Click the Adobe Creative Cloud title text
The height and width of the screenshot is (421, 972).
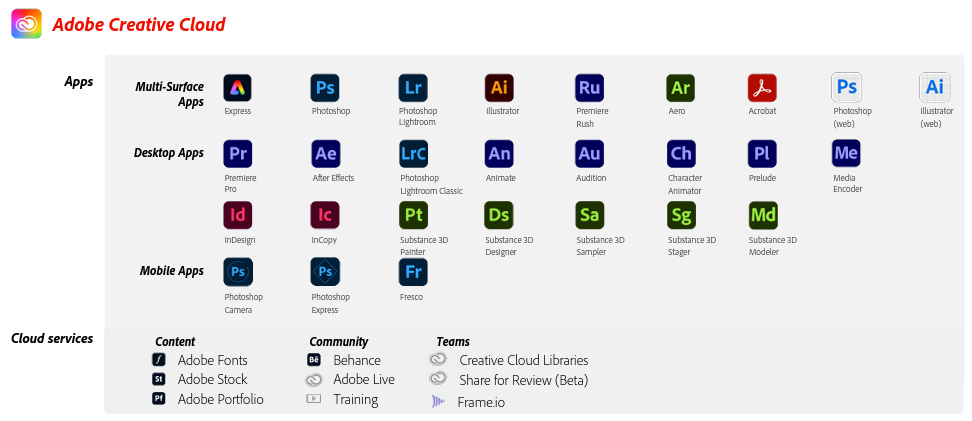click(x=139, y=24)
